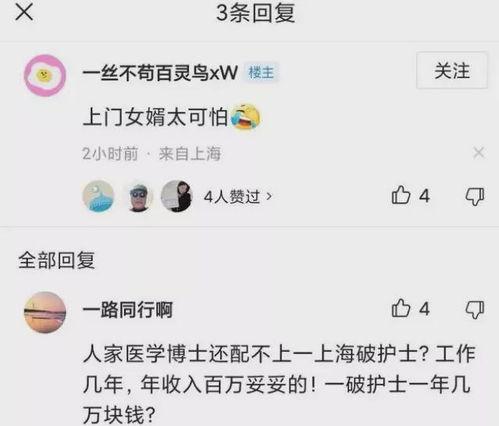Image resolution: width=499 pixels, height=426 pixels.
Task: Follow user with the 关注 button
Action: pyautogui.click(x=452, y=71)
